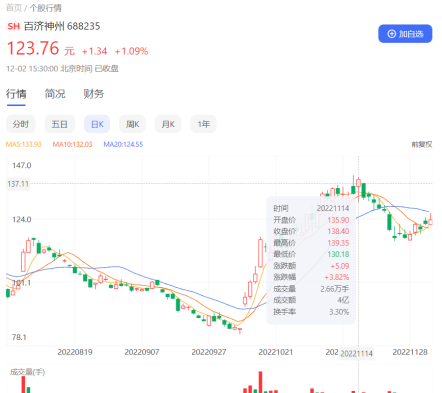Select the 月K chart period
Viewport: 442px width, 393px height.
tap(168, 124)
